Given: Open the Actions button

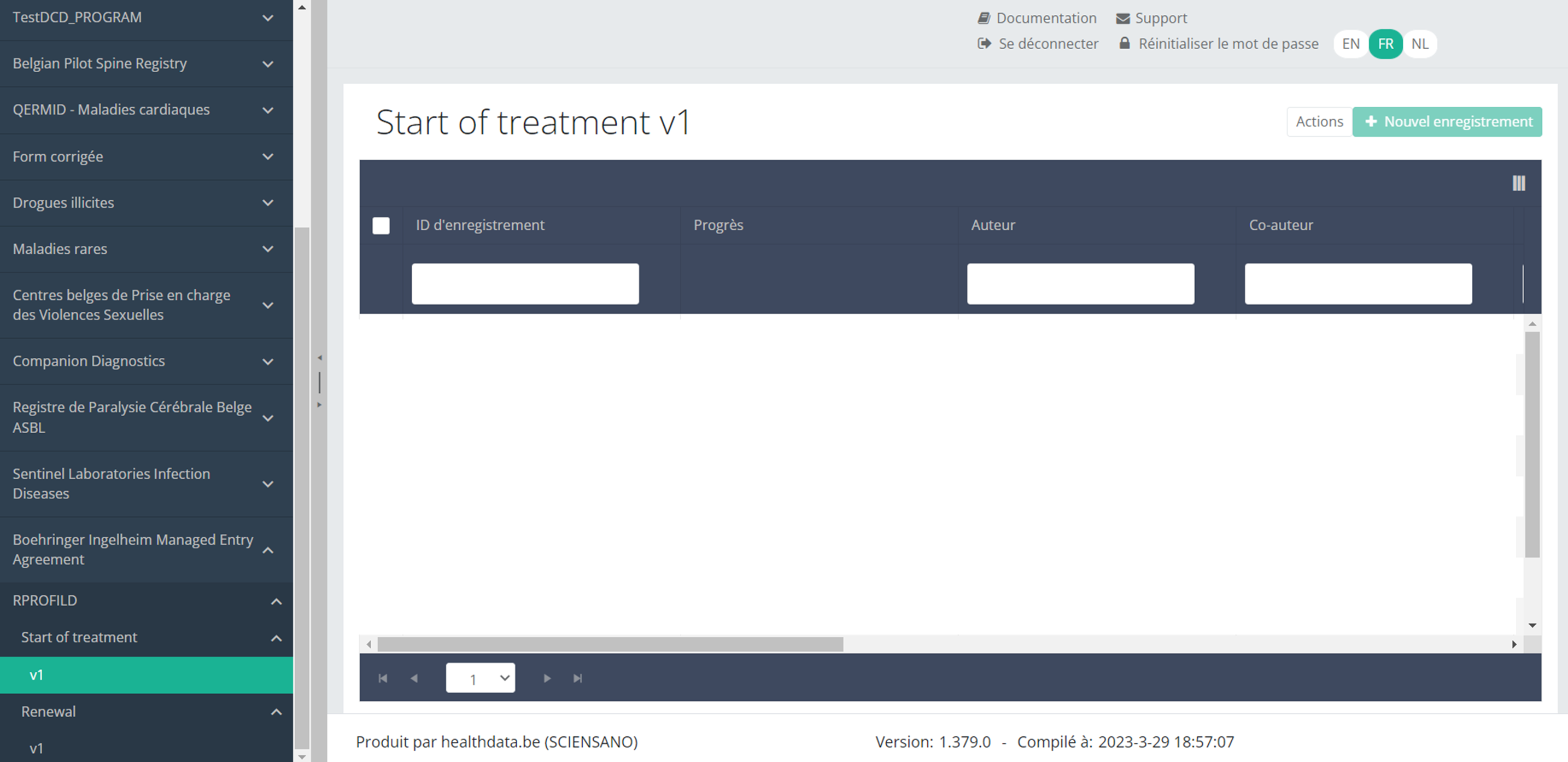Looking at the screenshot, I should coord(1319,122).
